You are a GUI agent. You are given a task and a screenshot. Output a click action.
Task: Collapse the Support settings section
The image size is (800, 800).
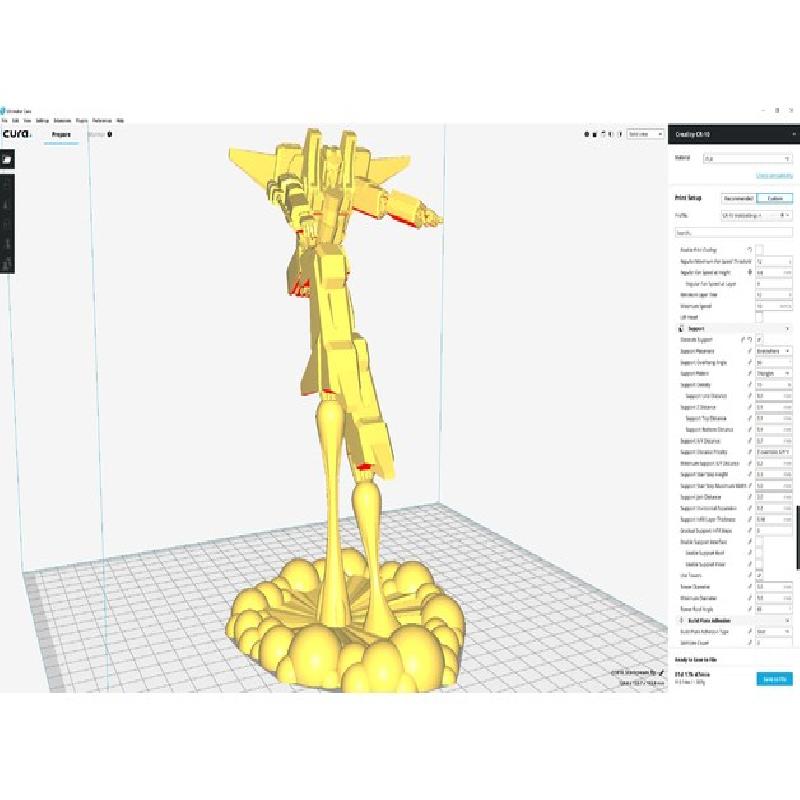click(787, 329)
